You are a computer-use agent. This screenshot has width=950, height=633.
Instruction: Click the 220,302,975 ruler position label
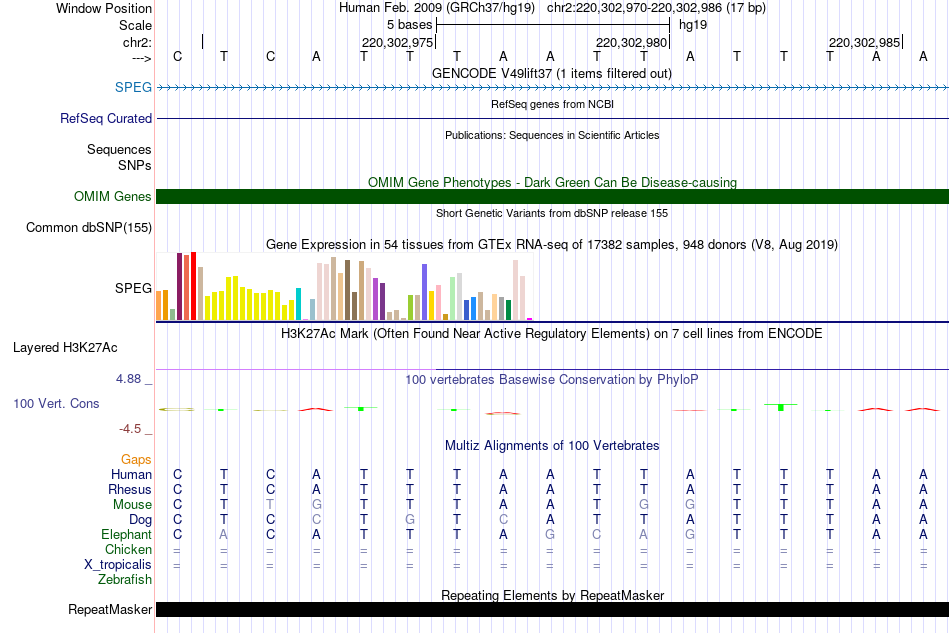[397, 42]
